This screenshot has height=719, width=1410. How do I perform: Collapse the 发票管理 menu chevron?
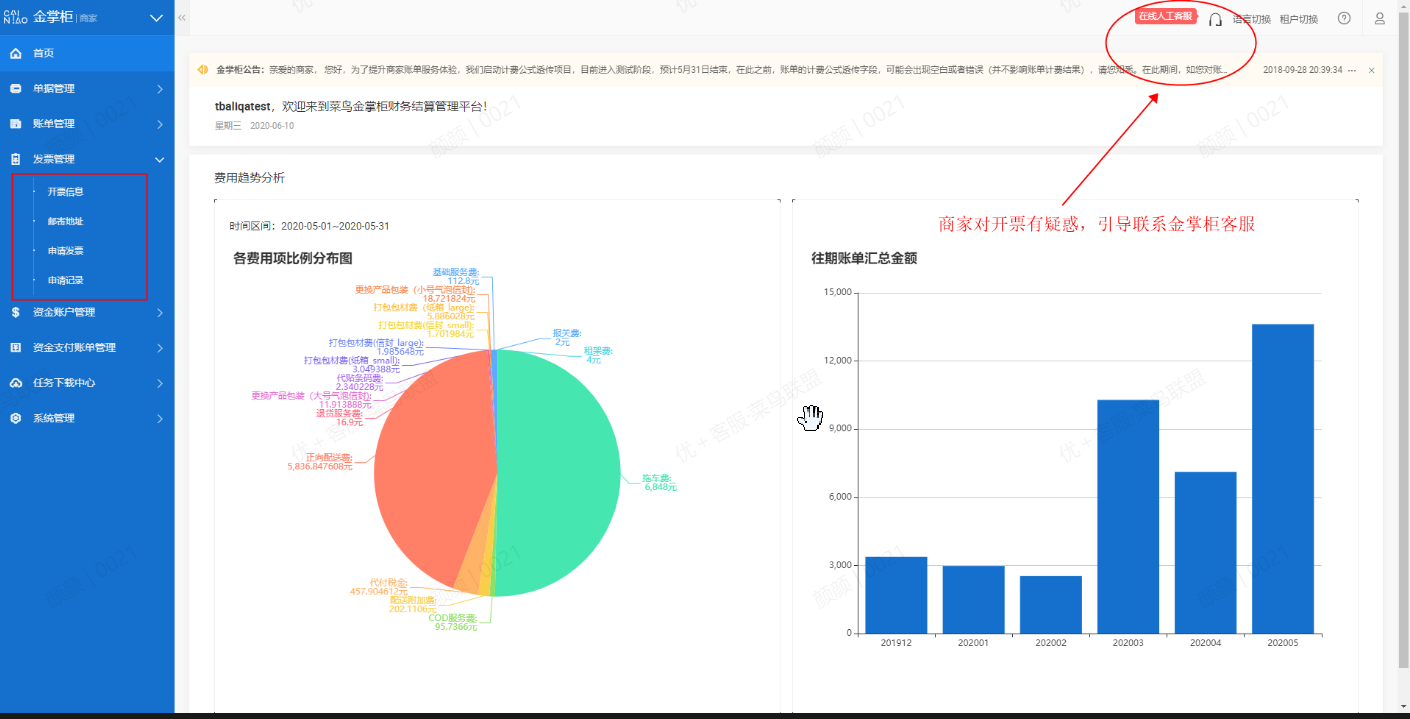(x=160, y=159)
